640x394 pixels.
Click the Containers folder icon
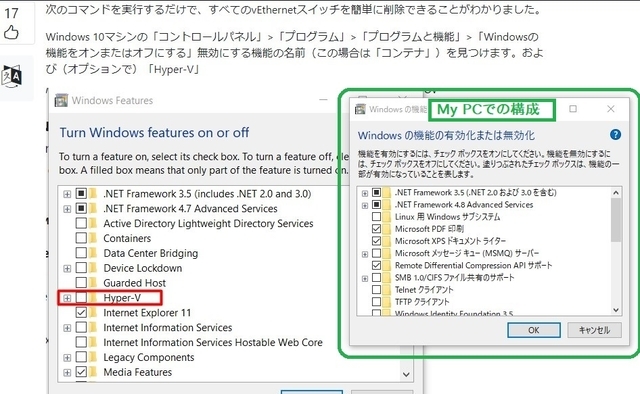click(93, 238)
